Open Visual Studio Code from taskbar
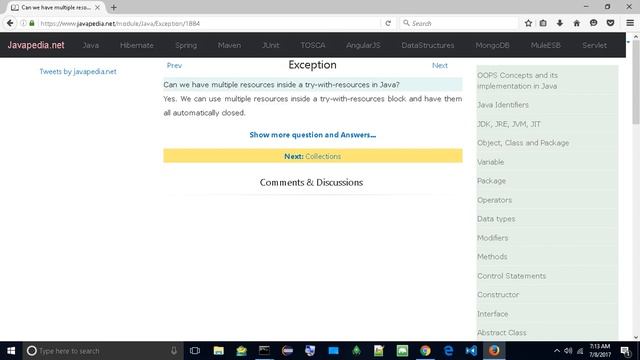The height and width of the screenshot is (360, 640). [471, 351]
